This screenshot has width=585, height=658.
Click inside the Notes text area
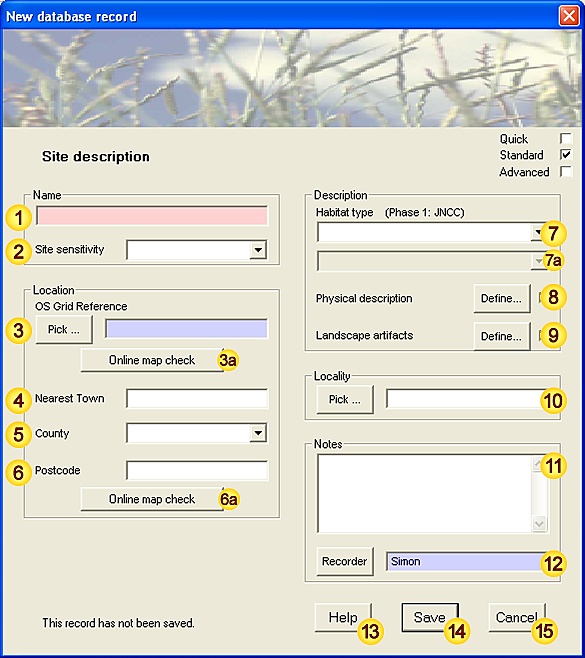(x=425, y=494)
